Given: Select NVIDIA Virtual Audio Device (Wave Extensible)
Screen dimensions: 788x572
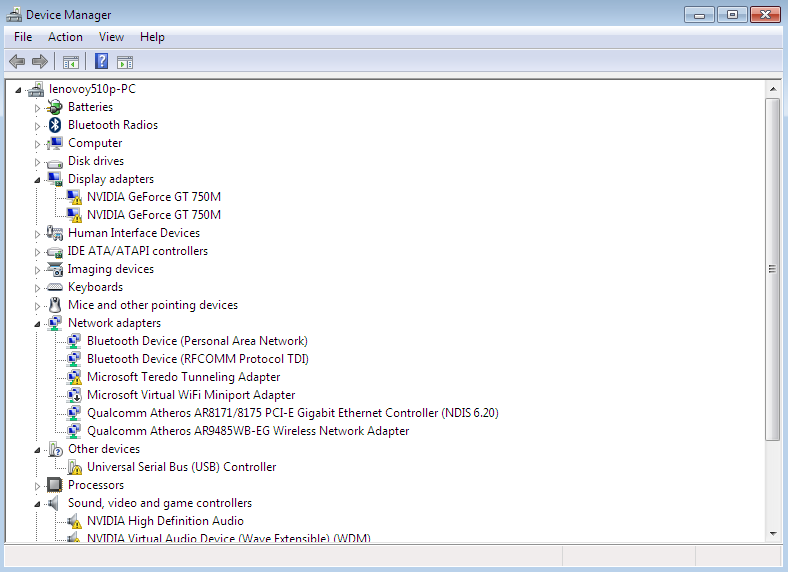Looking at the screenshot, I should click(x=229, y=538).
